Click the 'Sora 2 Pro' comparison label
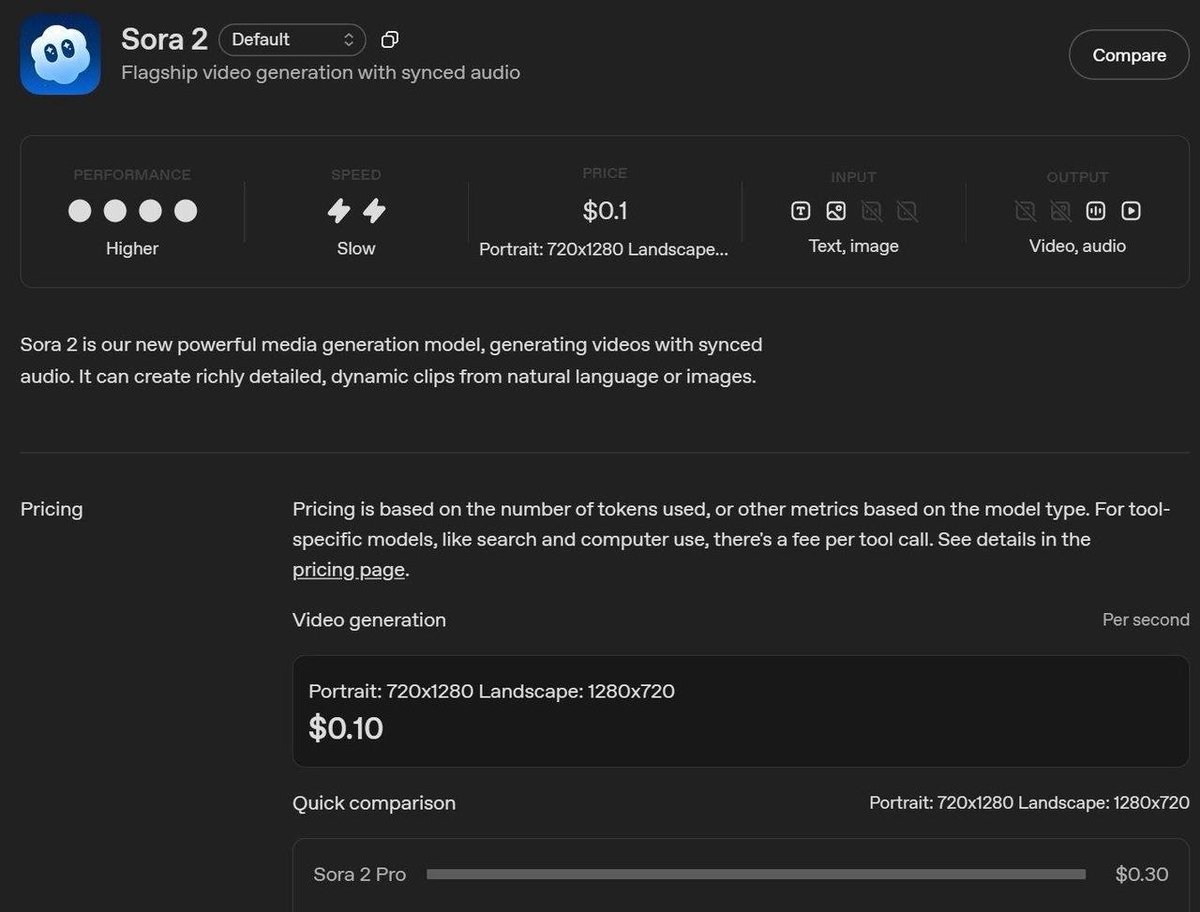 (x=360, y=874)
